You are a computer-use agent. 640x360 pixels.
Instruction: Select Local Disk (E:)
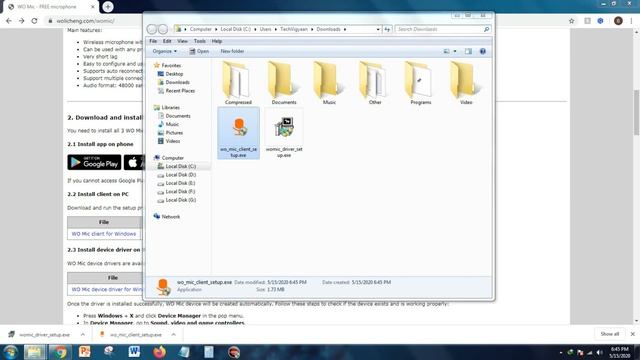(x=176, y=183)
